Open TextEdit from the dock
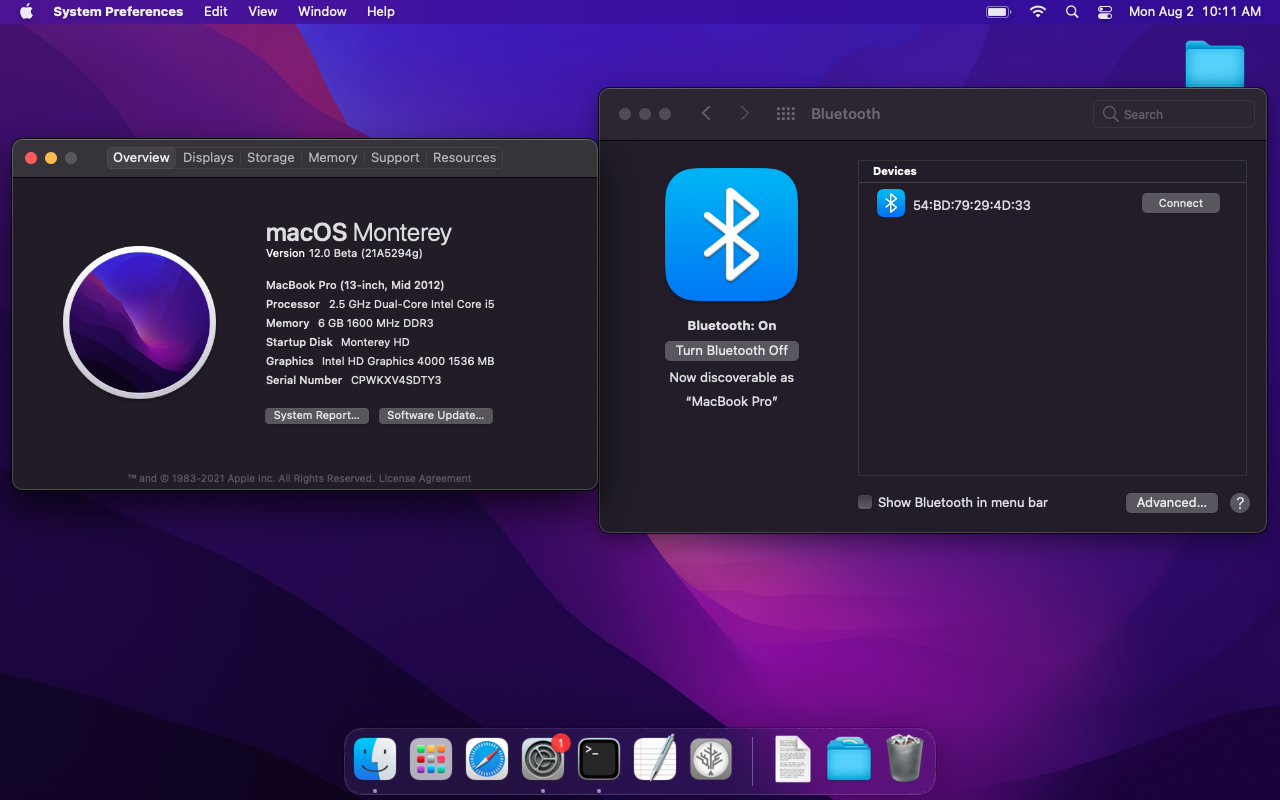This screenshot has width=1280, height=800. [655, 760]
